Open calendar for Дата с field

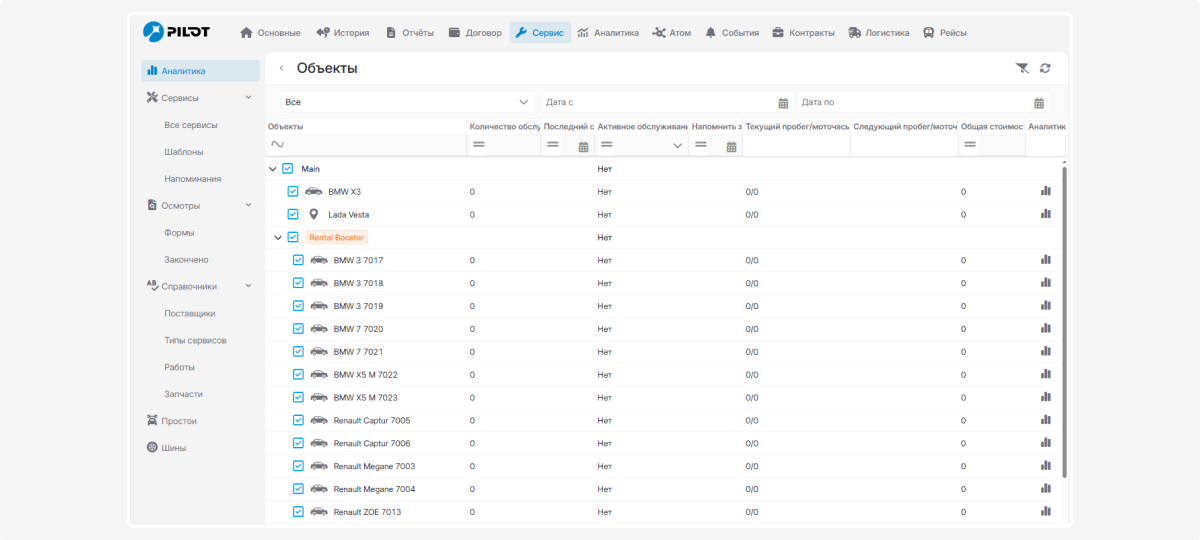(783, 102)
